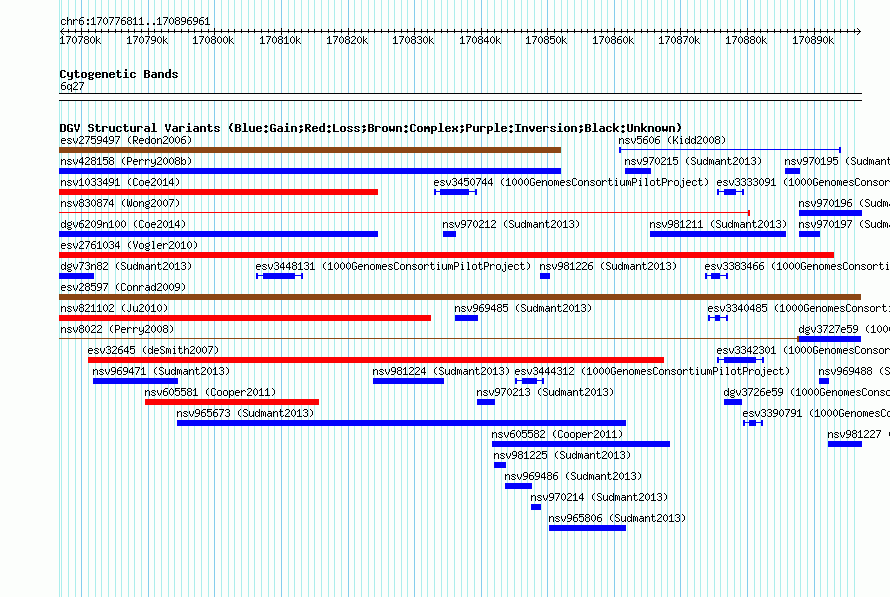Viewport: 890px width, 597px height.
Task: Click the long blue nsv965673 (Sudmant2013) bar
Action: tap(401, 423)
